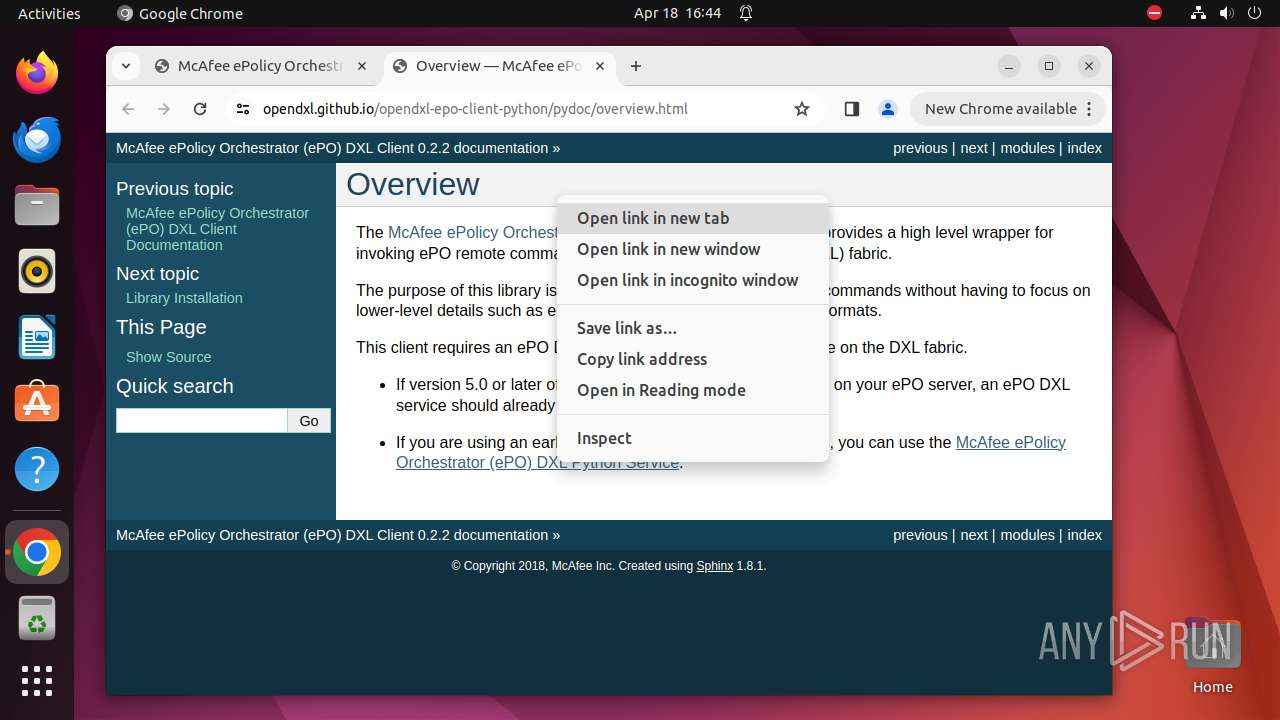Viewport: 1280px width, 720px height.
Task: Click the Home desktop icon
Action: point(1212,658)
